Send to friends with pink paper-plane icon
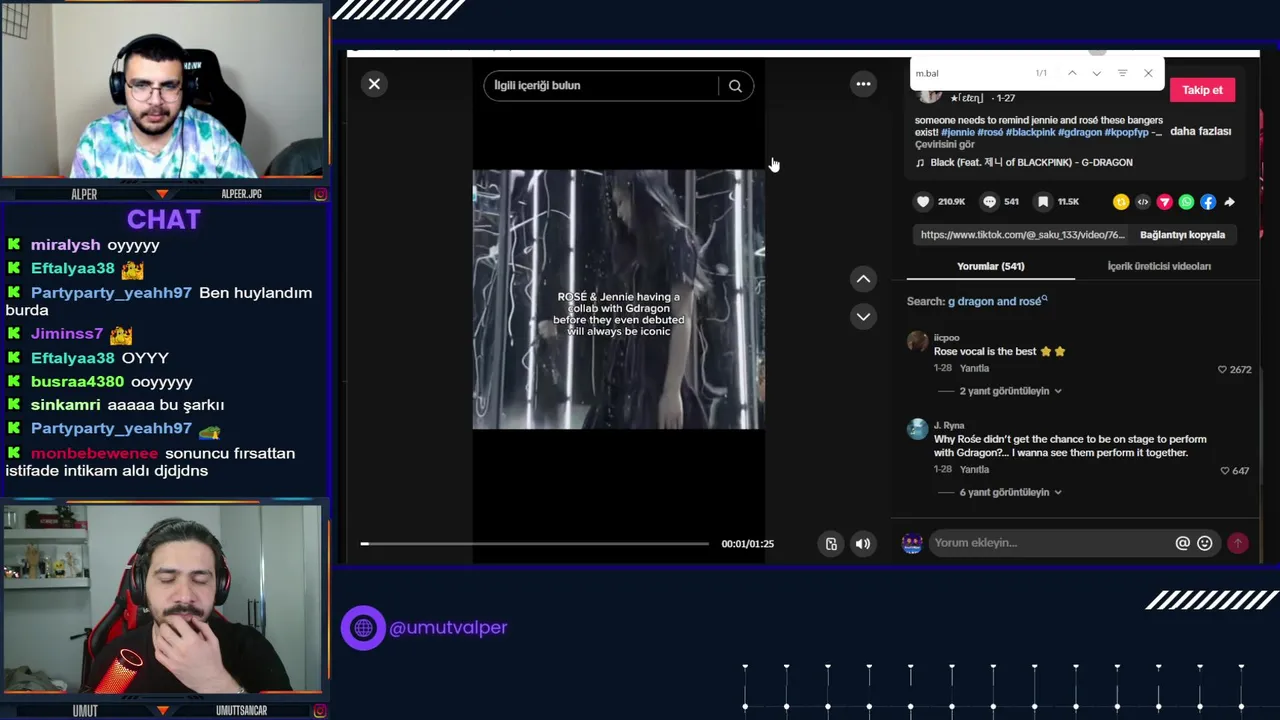 tap(1164, 202)
